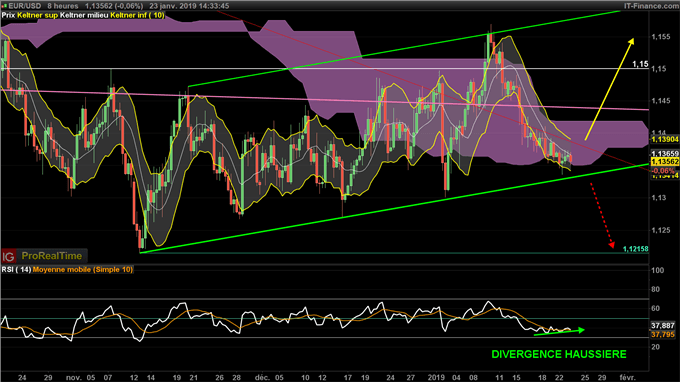This screenshot has width=680, height=382.
Task: Click the DIVERGENCE HAUSSIERE text annotation
Action: [559, 354]
